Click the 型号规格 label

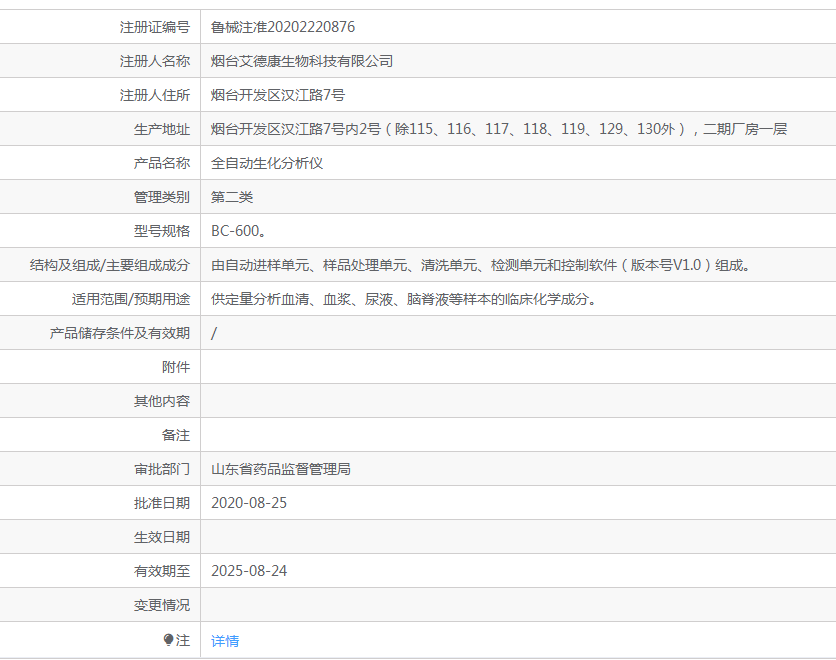click(x=162, y=231)
